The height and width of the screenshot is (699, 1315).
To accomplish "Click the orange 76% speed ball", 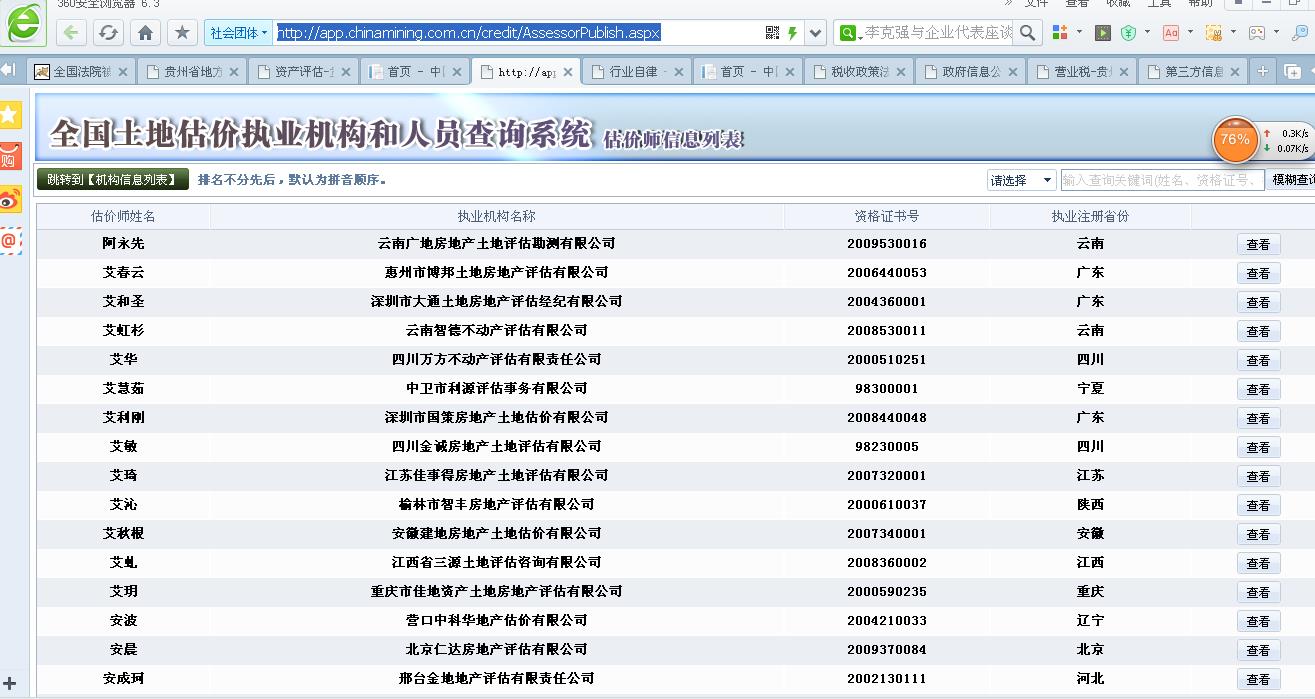I will click(x=1235, y=140).
